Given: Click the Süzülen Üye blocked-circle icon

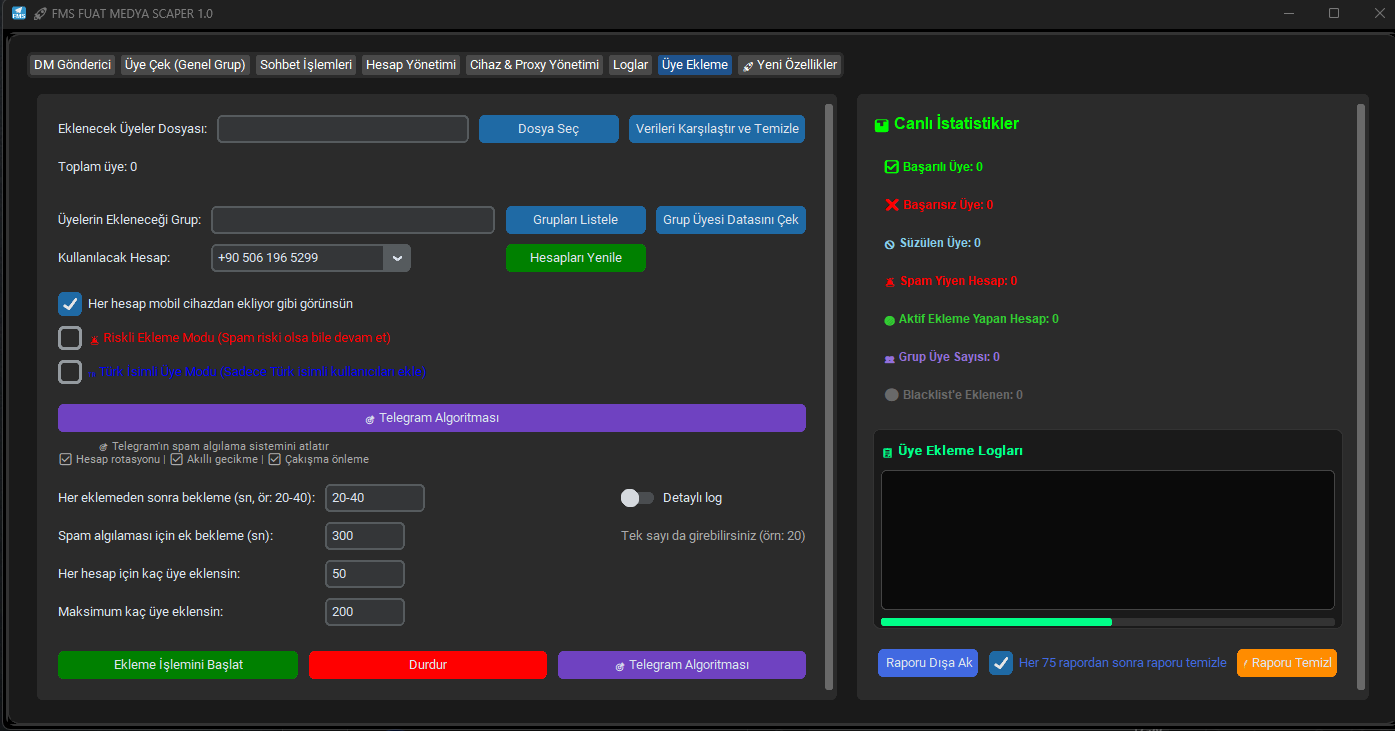Looking at the screenshot, I should 889,242.
